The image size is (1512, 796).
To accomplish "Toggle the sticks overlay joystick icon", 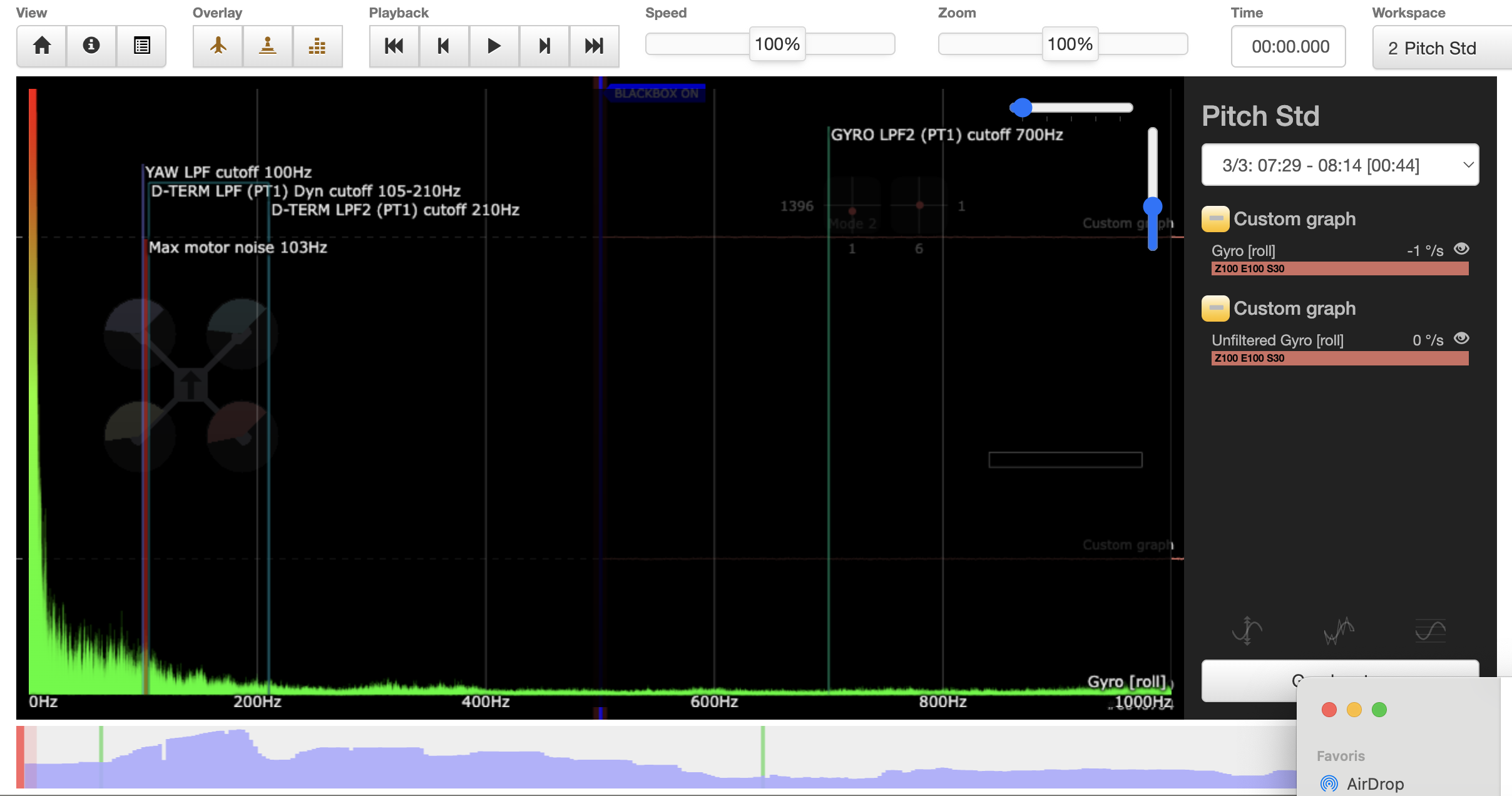I will (268, 46).
